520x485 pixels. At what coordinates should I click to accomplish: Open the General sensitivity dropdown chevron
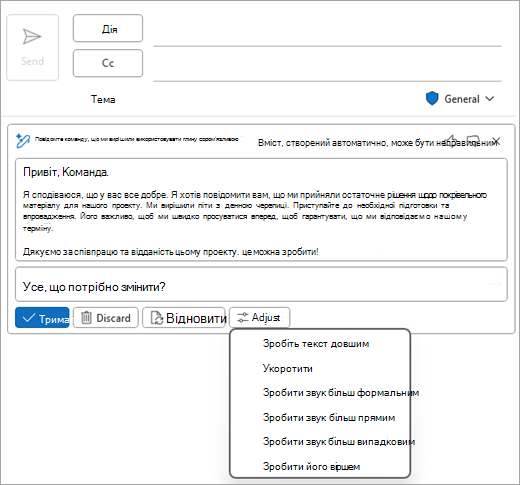(x=489, y=99)
